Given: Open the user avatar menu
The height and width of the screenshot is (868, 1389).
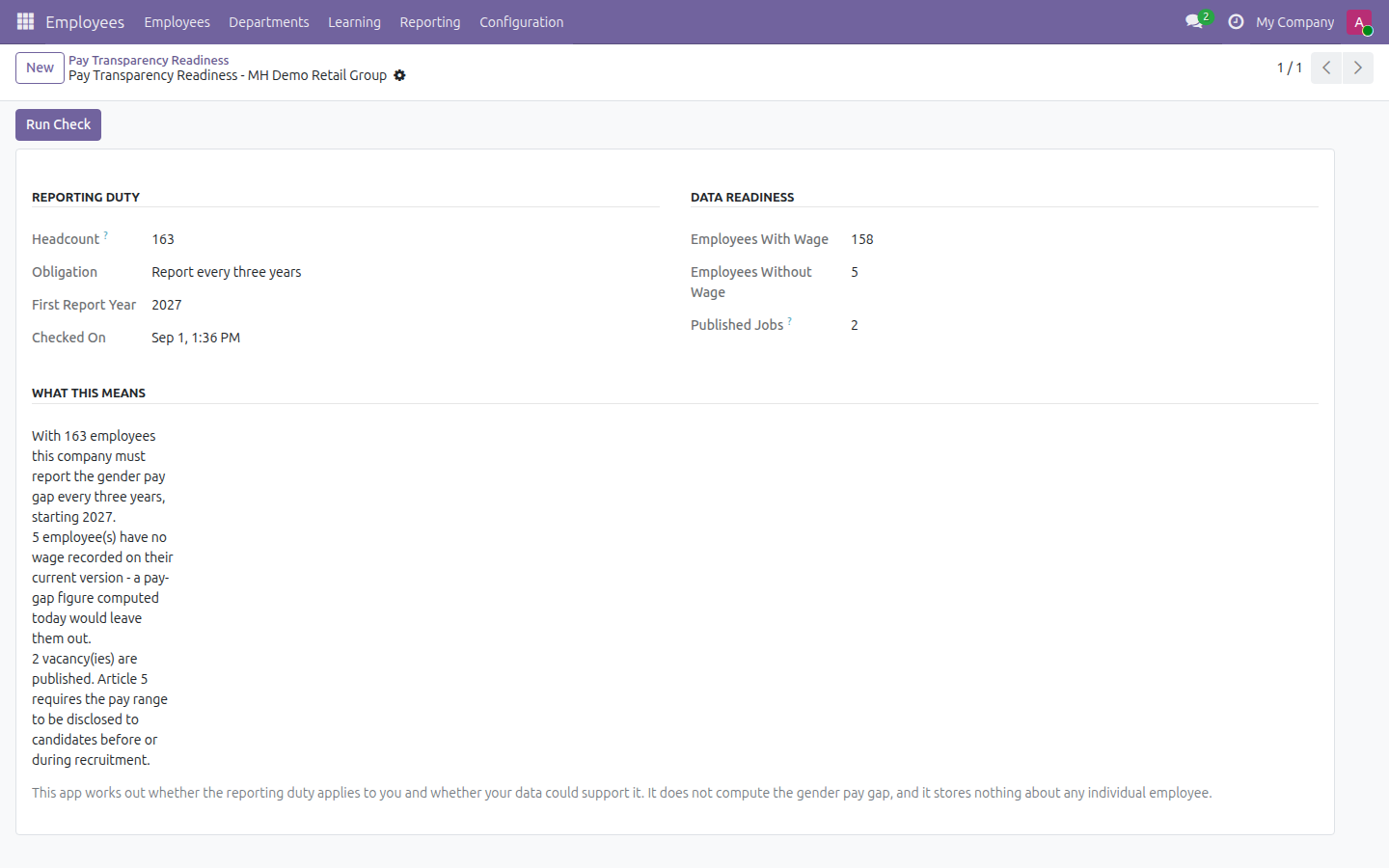Looking at the screenshot, I should tap(1359, 22).
